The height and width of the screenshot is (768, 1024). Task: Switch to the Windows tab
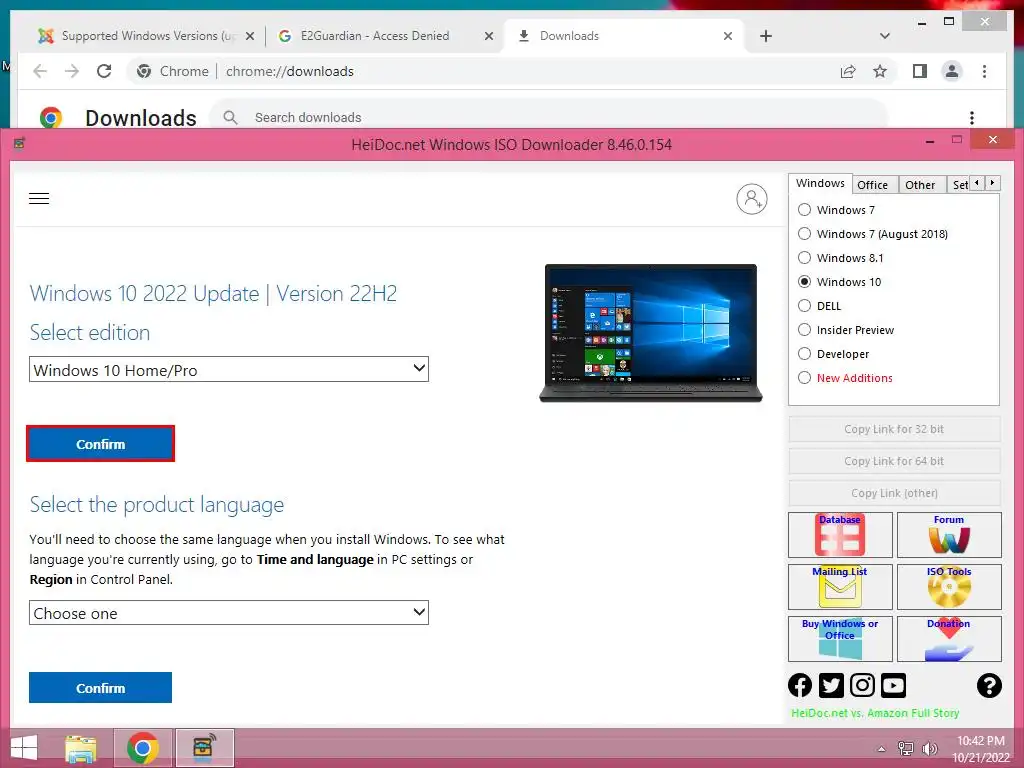tap(820, 184)
